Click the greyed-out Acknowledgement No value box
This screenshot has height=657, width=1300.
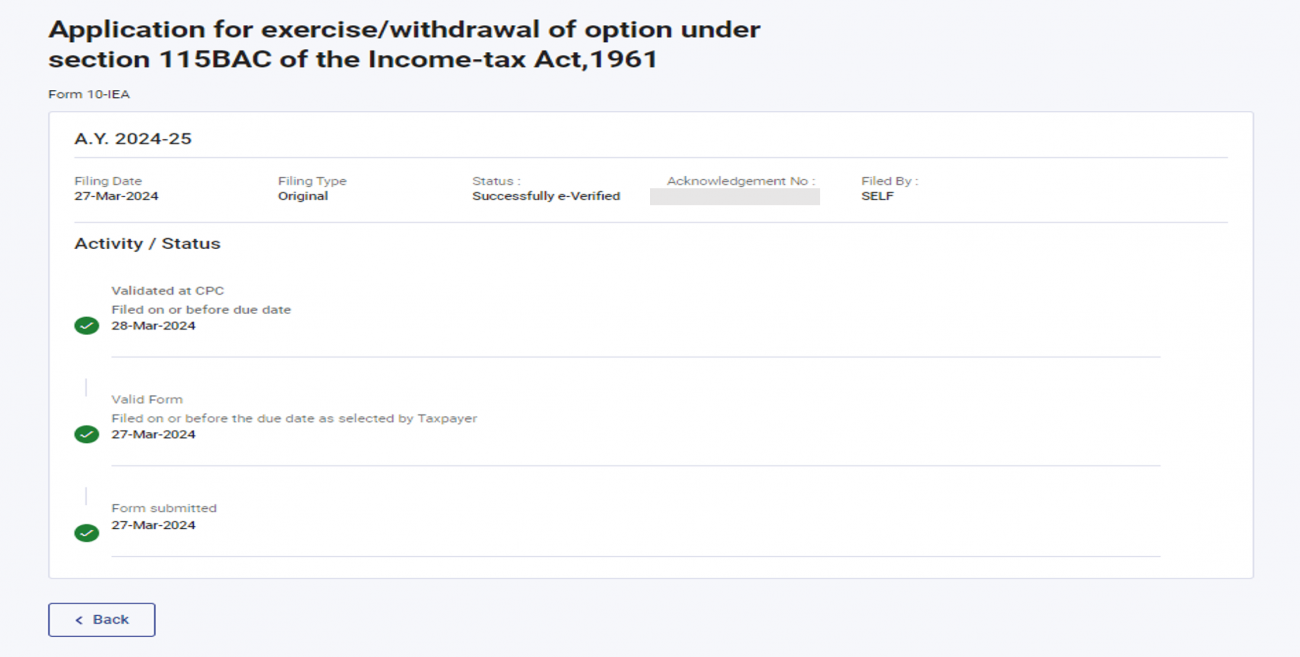click(734, 197)
